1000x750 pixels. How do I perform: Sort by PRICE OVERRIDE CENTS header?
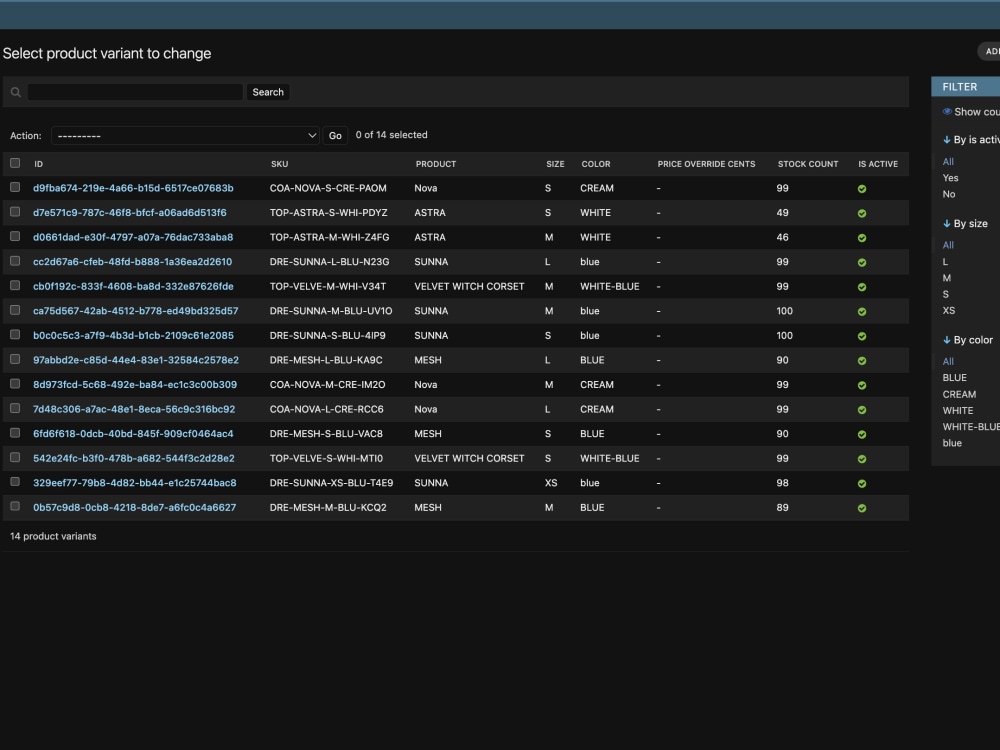(706, 164)
